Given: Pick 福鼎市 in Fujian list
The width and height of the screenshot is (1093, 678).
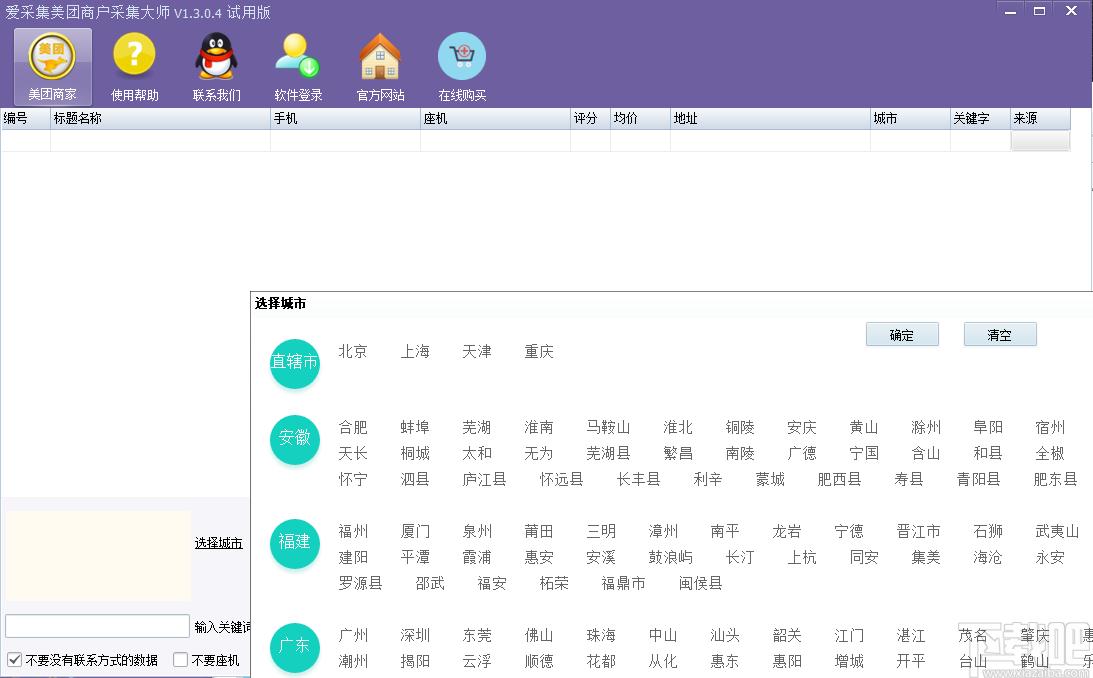Looking at the screenshot, I should click(x=624, y=583).
